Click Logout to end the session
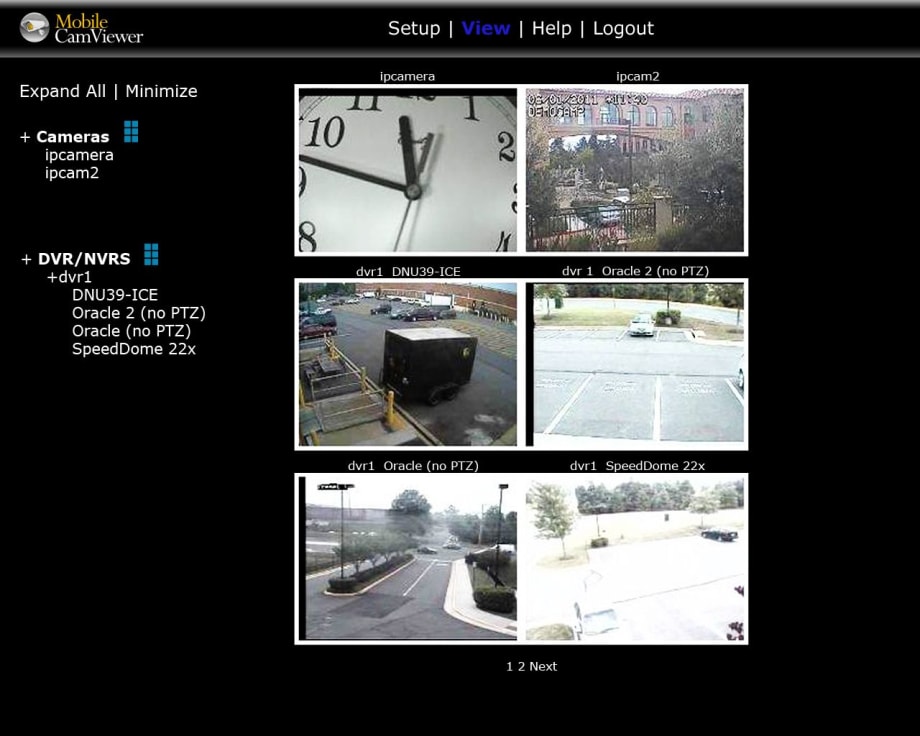Viewport: 920px width, 736px height. pos(623,28)
